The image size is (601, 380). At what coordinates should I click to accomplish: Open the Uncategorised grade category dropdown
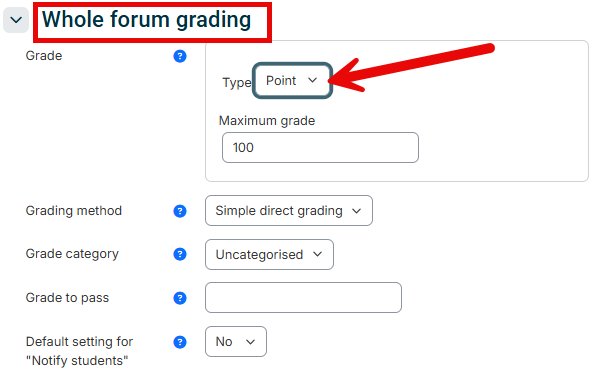coord(269,255)
